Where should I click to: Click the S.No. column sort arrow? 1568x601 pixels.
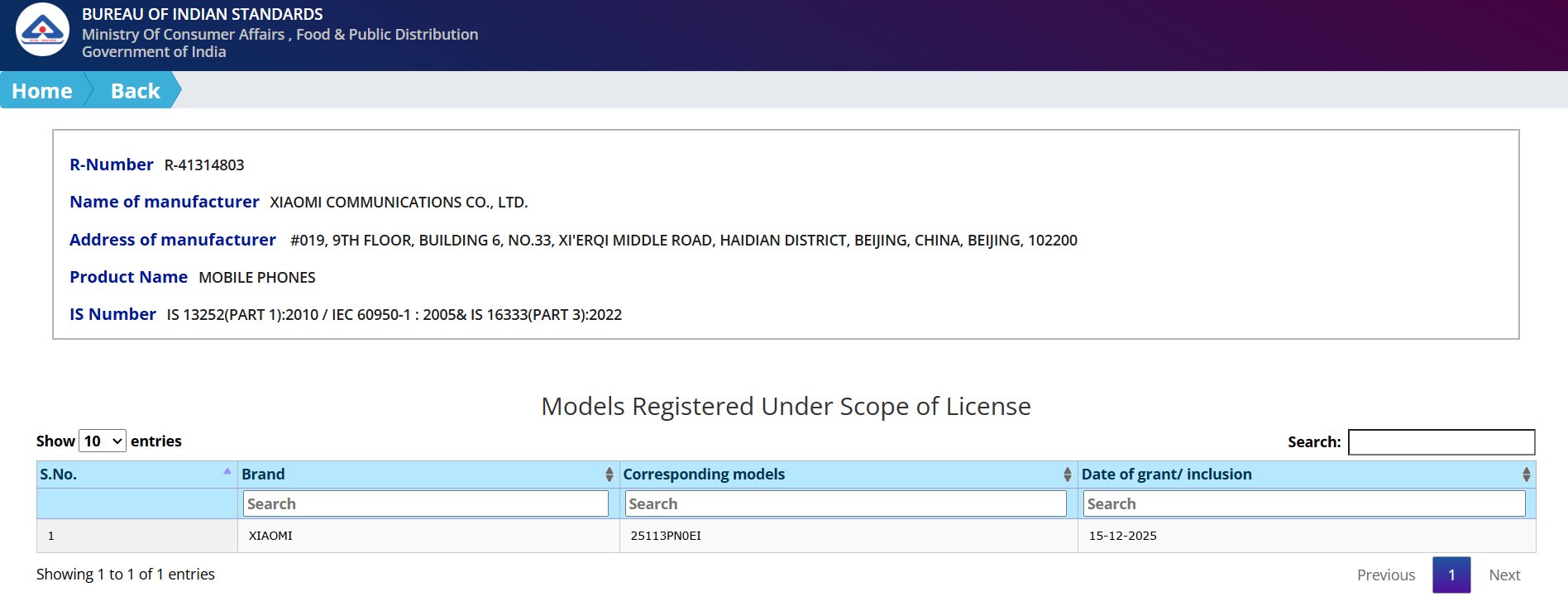click(x=227, y=471)
